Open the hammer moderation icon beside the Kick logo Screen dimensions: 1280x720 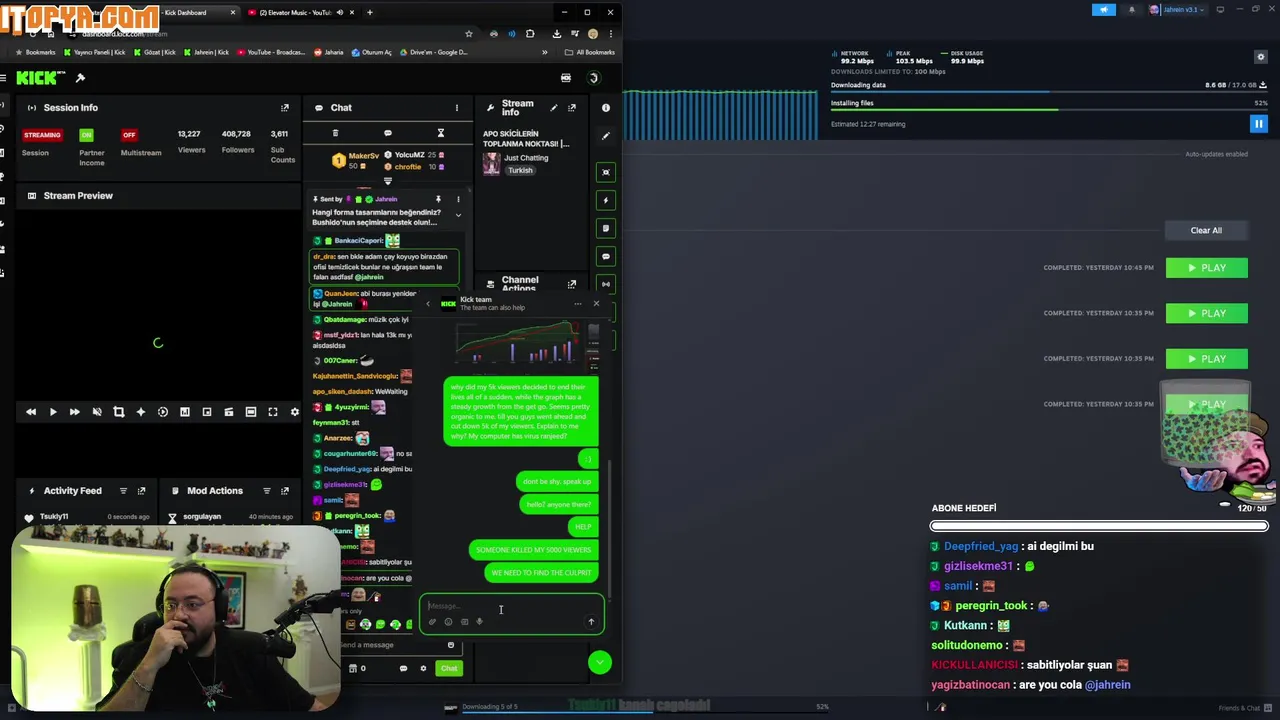80,78
